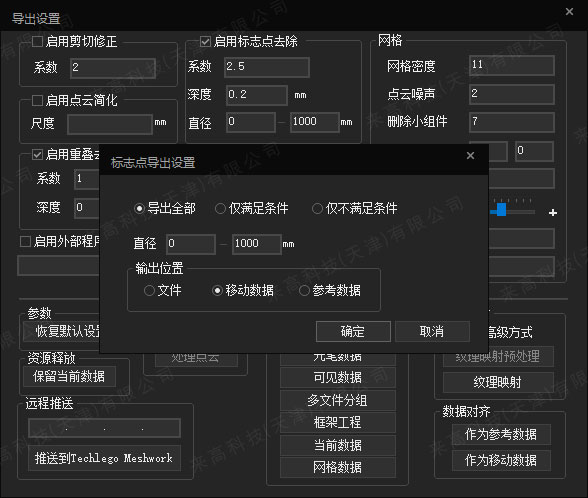Select the 仅满足条件 option
The width and height of the screenshot is (588, 498).
(x=220, y=208)
